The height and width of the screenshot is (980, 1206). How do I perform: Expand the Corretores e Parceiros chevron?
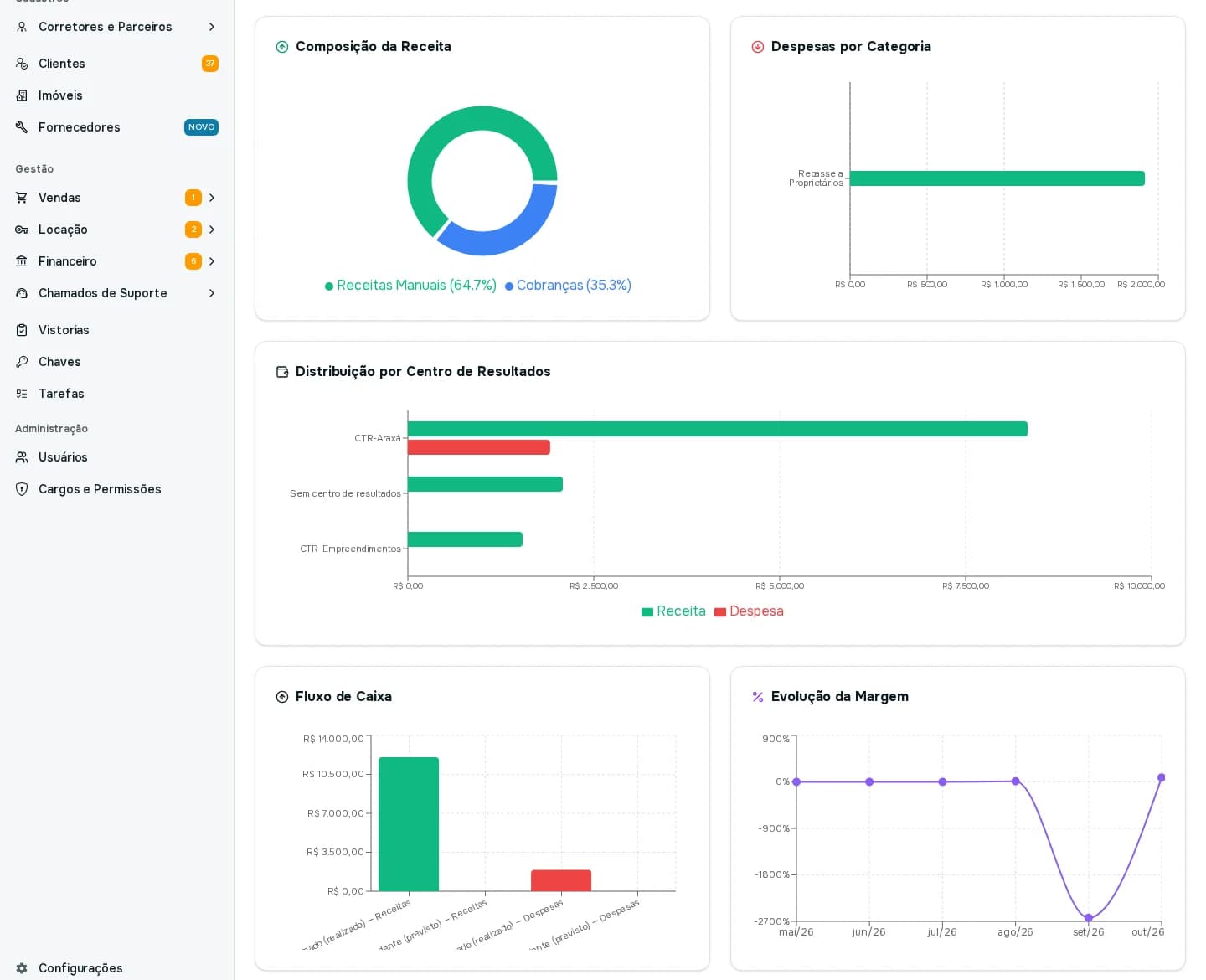click(x=212, y=27)
